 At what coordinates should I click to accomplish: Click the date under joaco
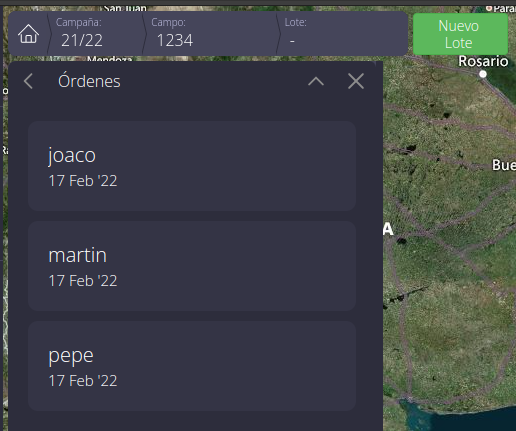83,181
